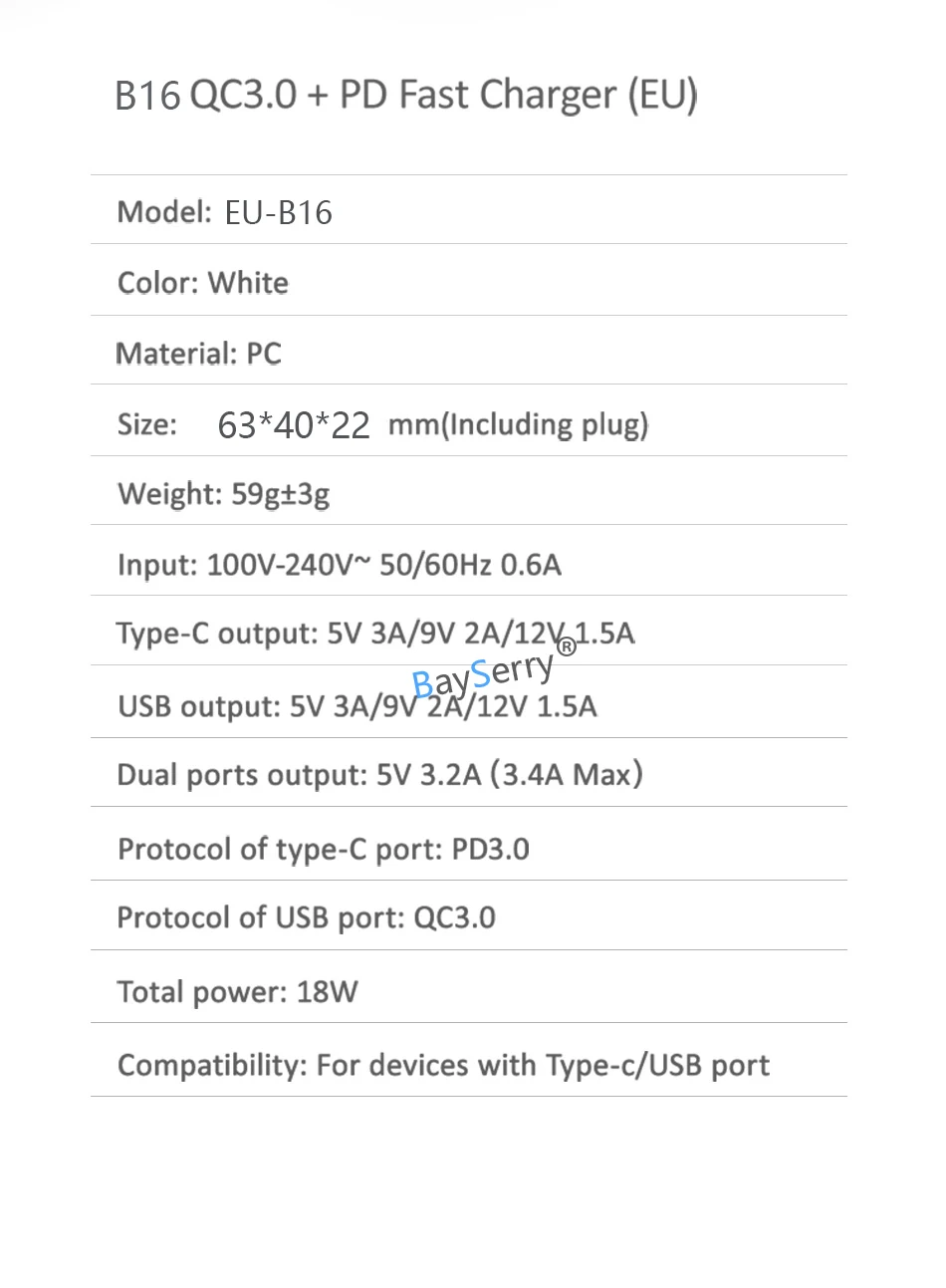The image size is (946, 1288).
Task: Click the Size: label
Action: 147,425
